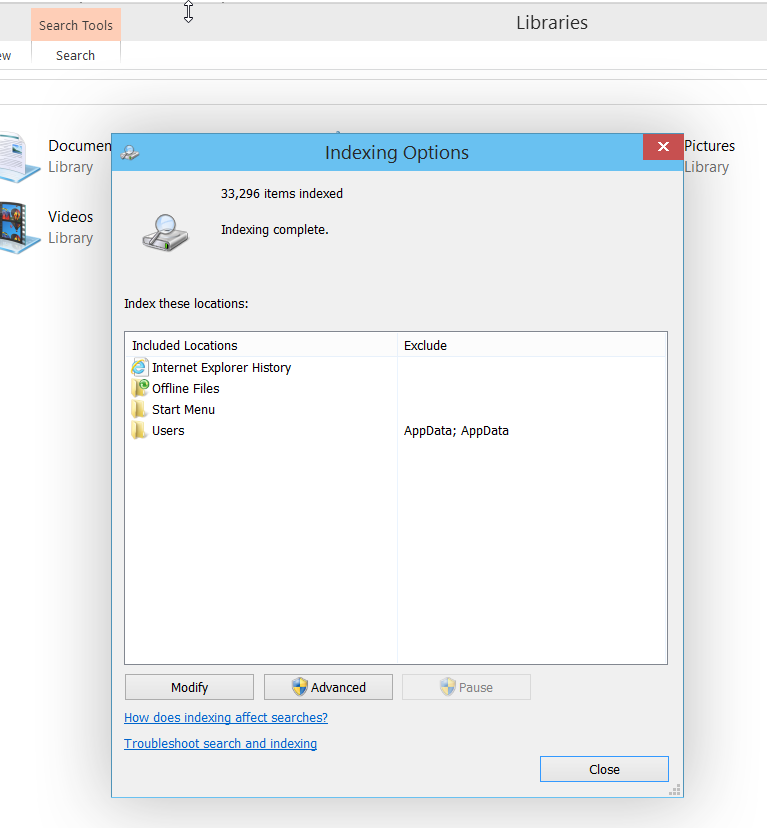The image size is (767, 828).
Task: Select the Videos library label in Libraries
Action: tap(70, 217)
